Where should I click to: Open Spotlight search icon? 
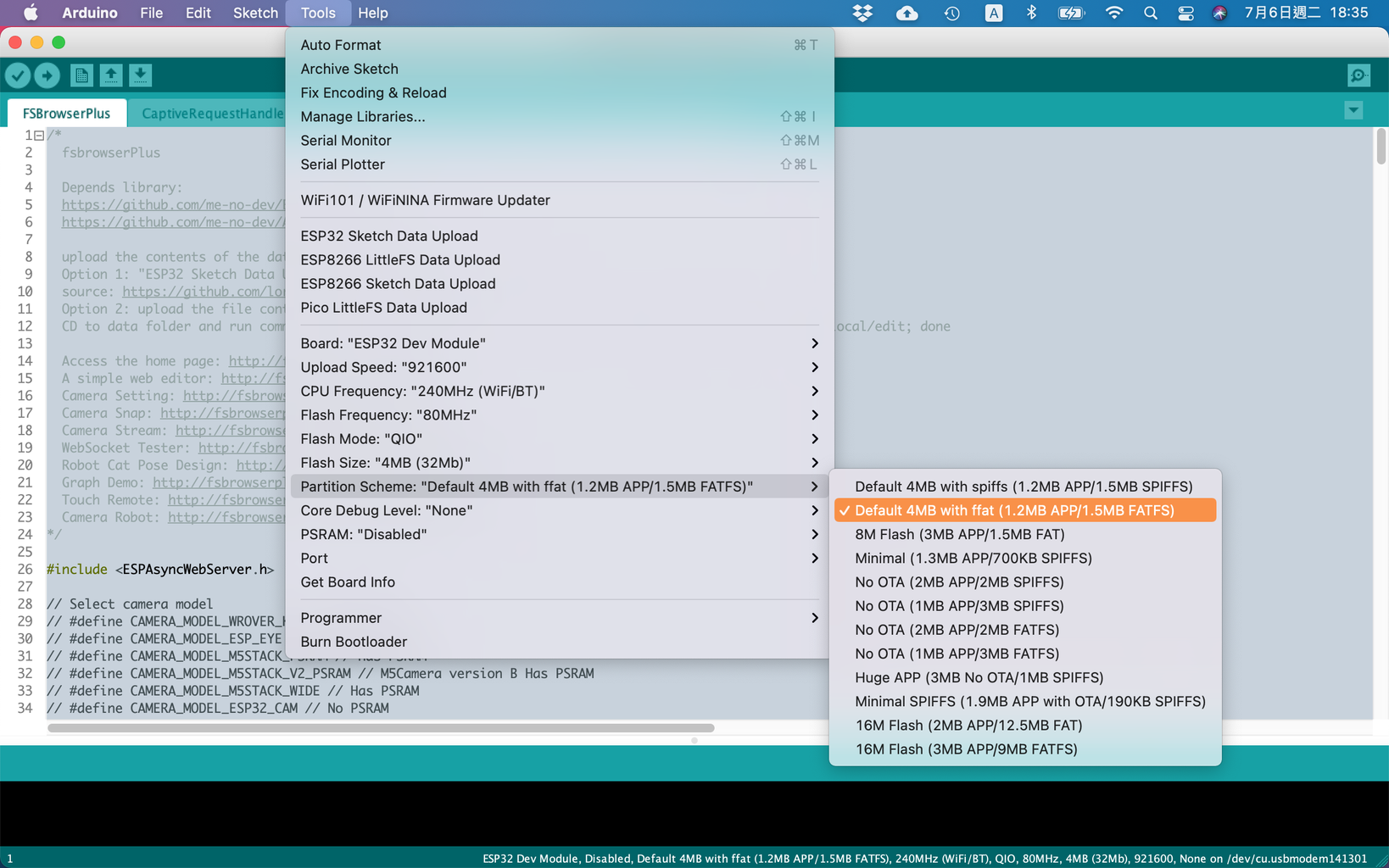[x=1150, y=13]
